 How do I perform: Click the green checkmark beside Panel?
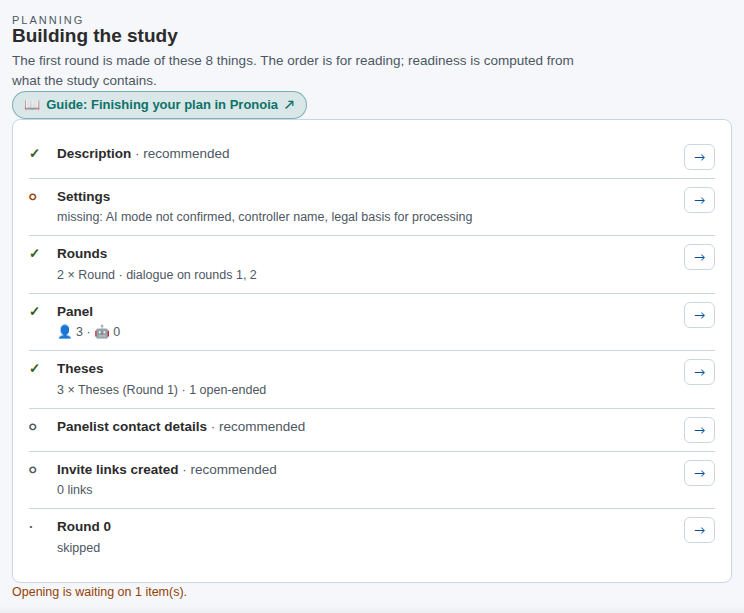tap(34, 312)
